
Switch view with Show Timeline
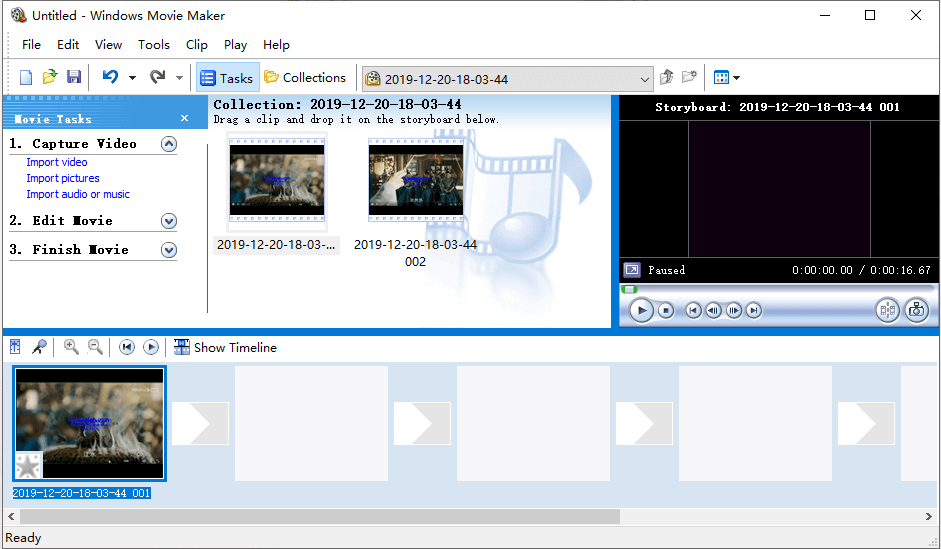click(x=225, y=347)
